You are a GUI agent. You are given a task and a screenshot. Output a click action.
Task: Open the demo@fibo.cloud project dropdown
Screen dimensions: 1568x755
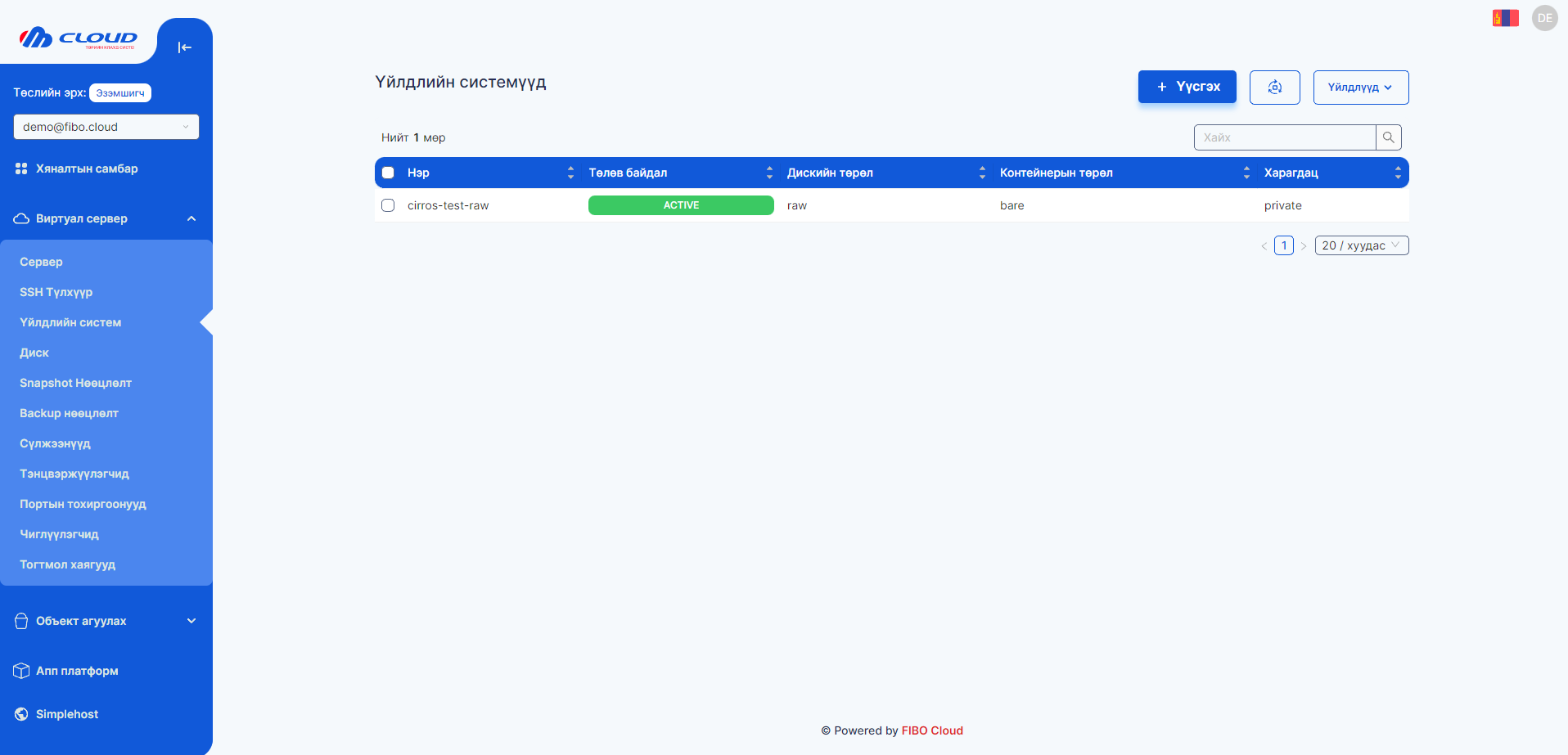106,127
